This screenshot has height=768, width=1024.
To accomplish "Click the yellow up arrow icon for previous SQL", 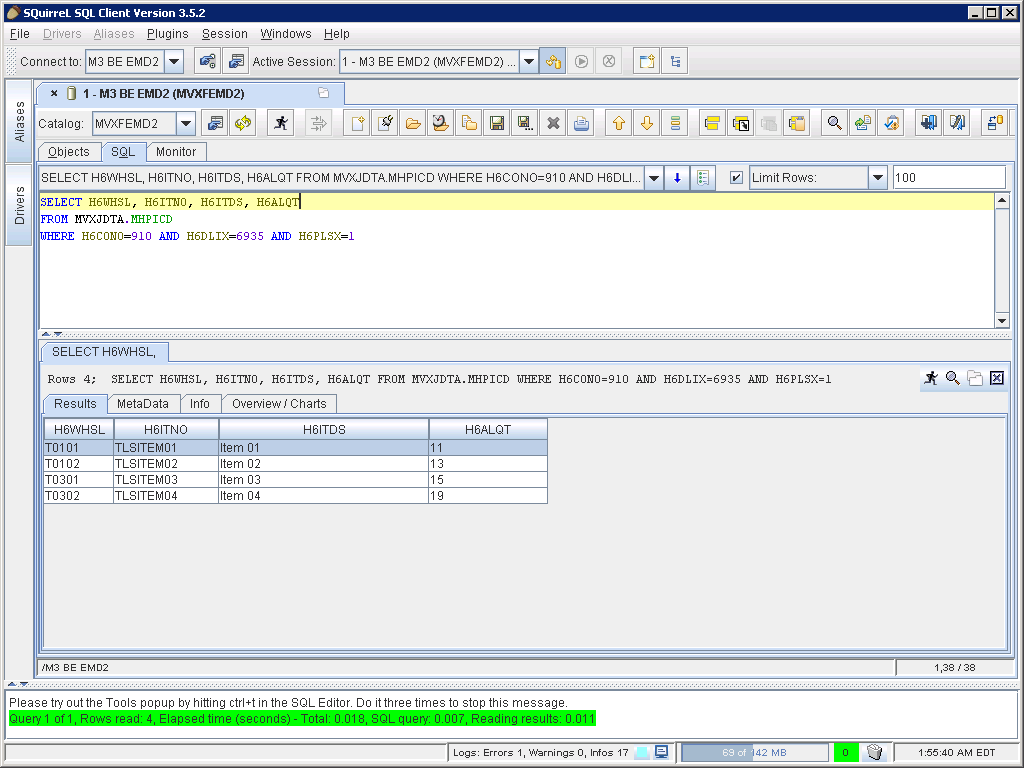I will 619,123.
